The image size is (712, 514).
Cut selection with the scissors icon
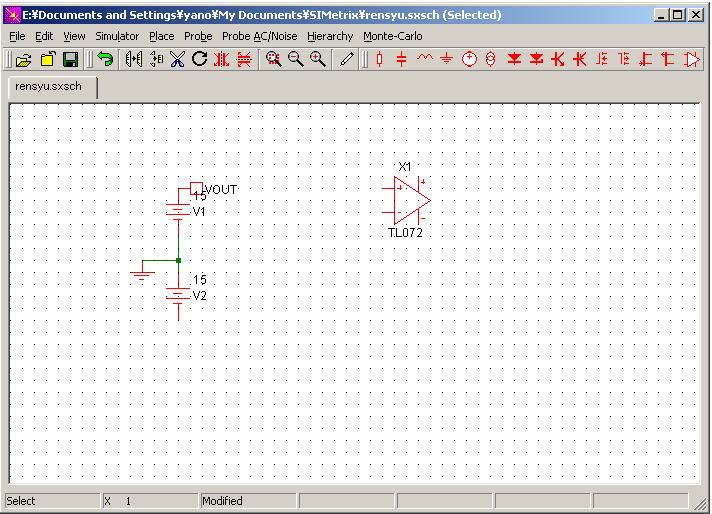click(x=178, y=59)
